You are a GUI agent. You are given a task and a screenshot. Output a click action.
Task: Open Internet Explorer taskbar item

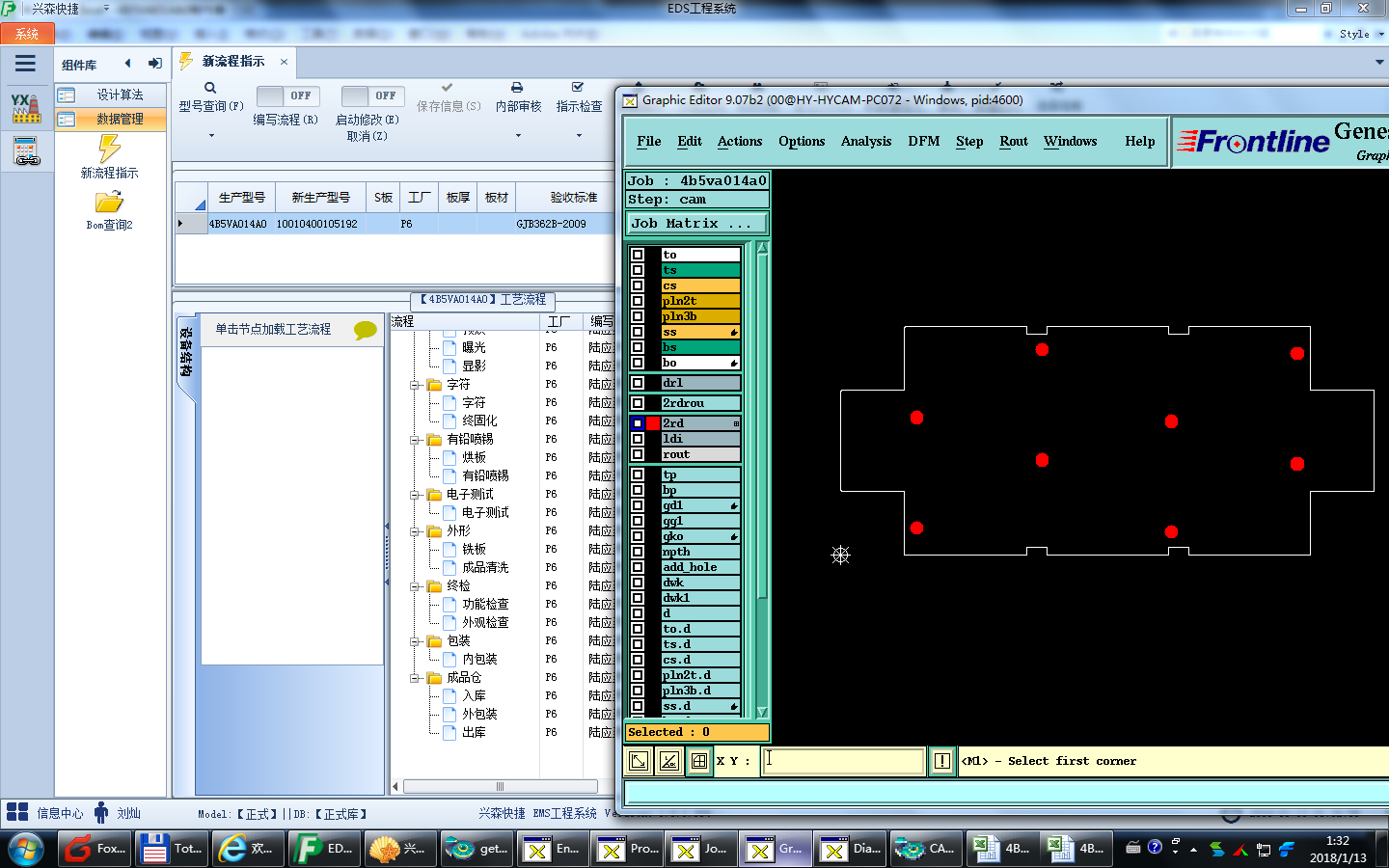(x=247, y=849)
